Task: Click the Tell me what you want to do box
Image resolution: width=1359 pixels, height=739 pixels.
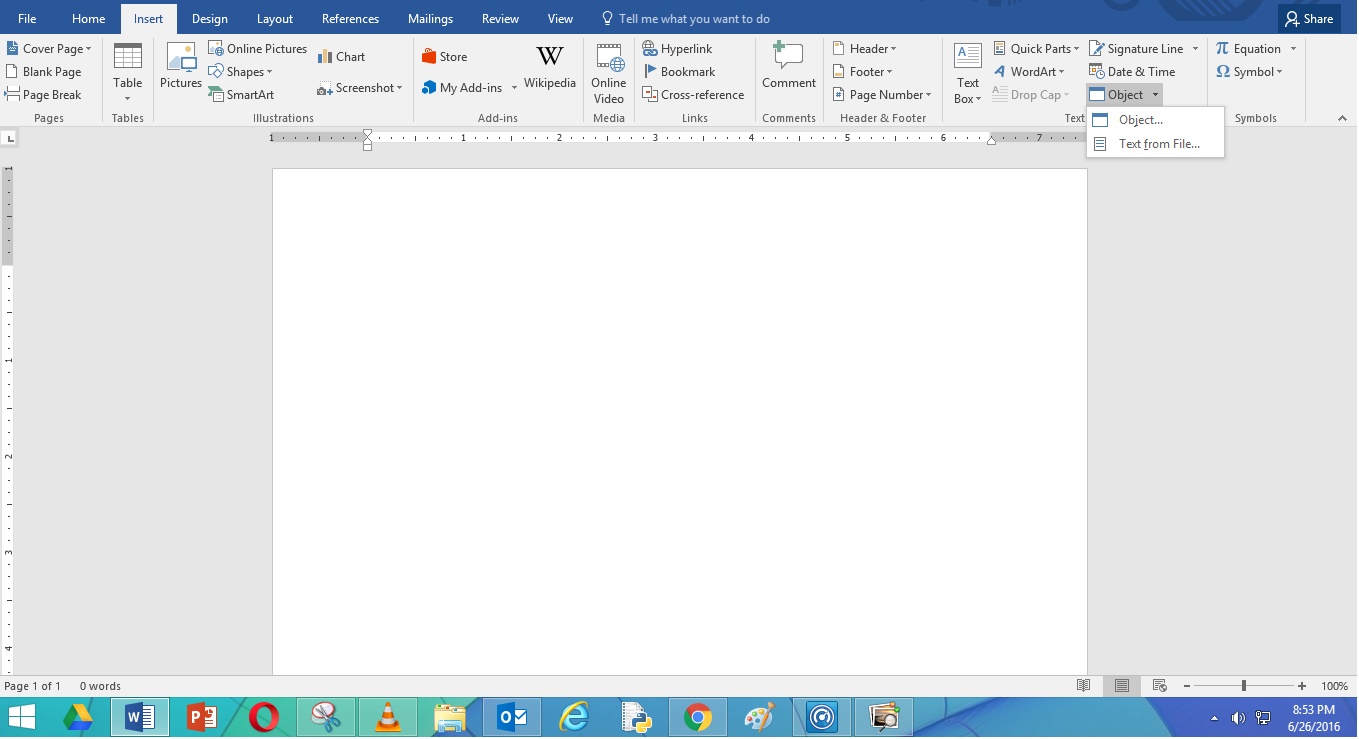Action: click(685, 19)
